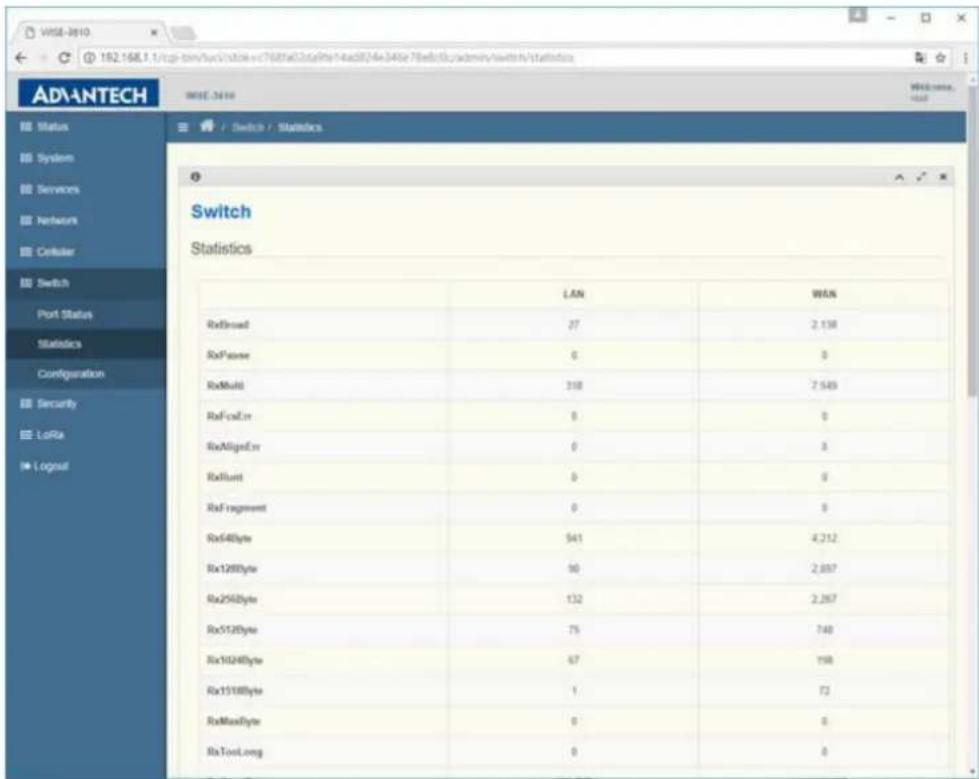Click the welcome user text top right
Viewport: 979px width, 779px height.
click(x=932, y=92)
